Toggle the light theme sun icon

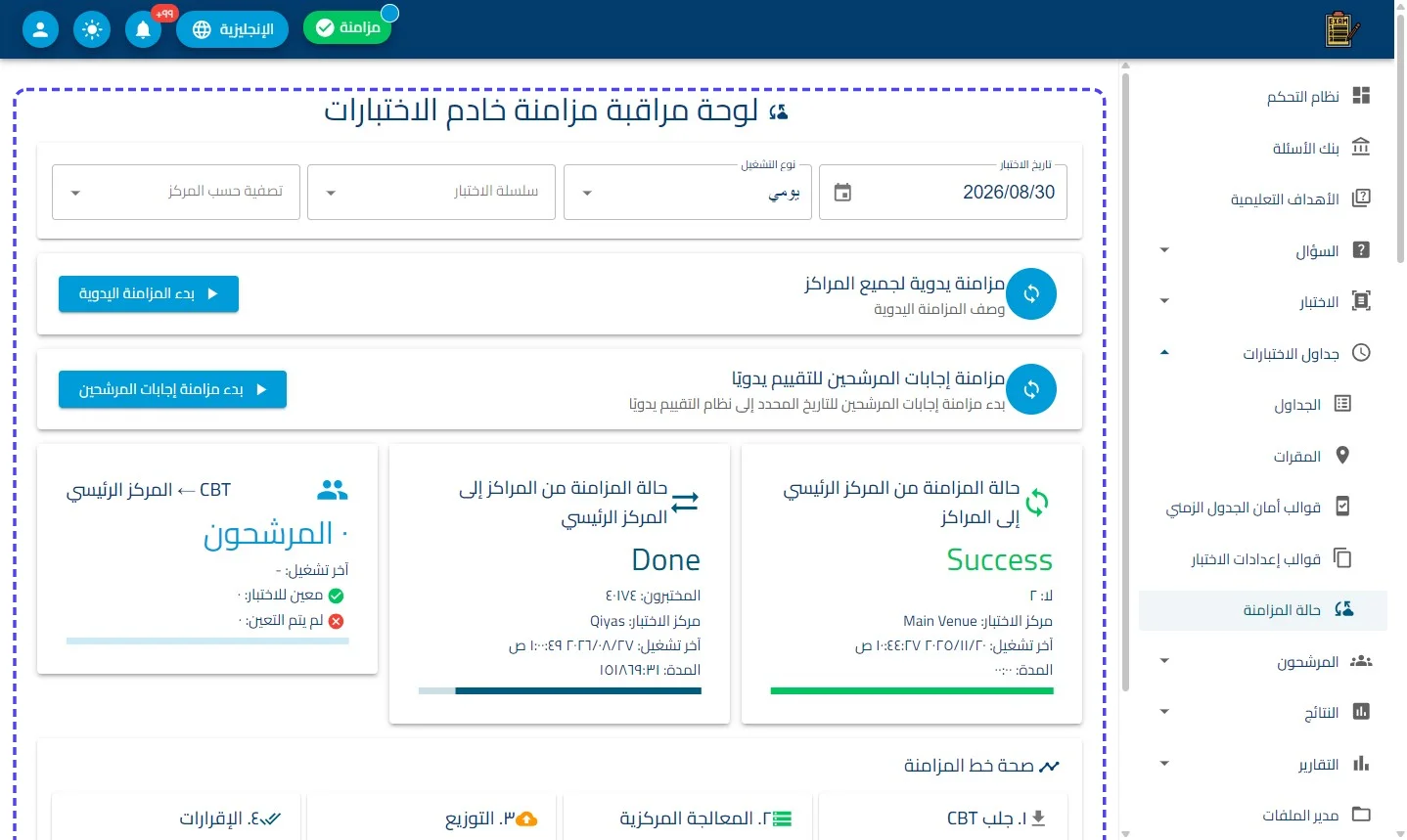click(92, 29)
